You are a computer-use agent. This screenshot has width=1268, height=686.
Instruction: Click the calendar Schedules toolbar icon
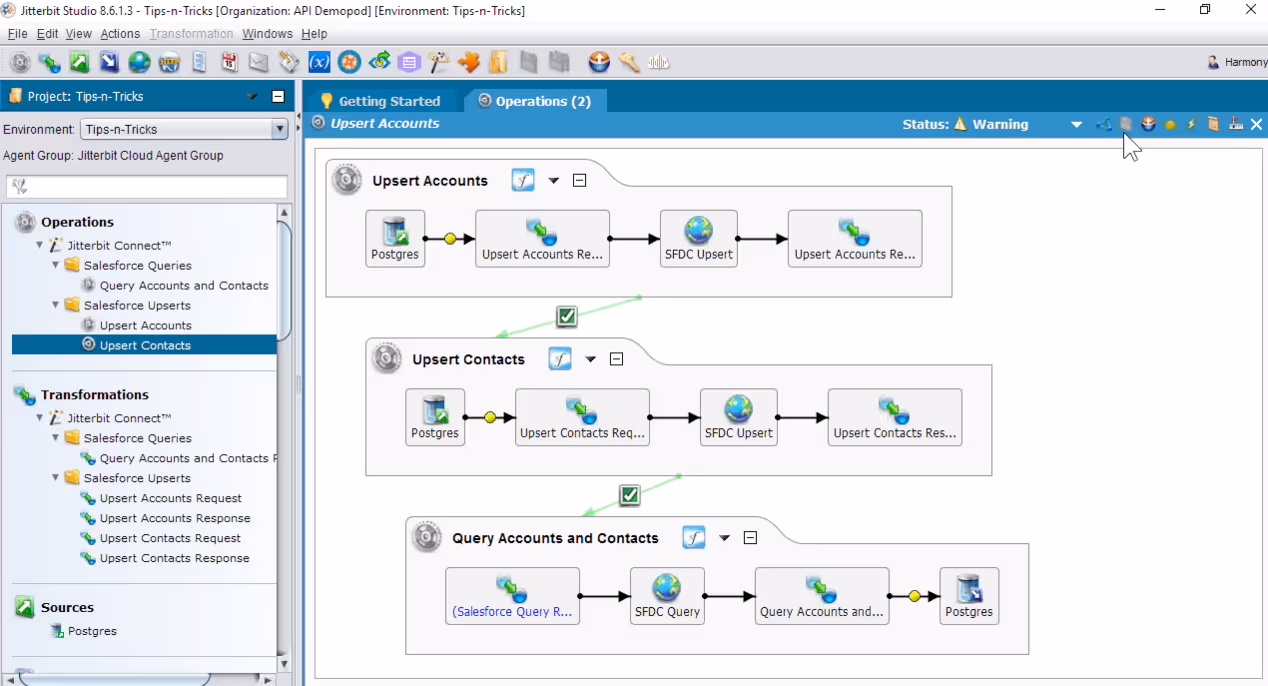click(x=230, y=62)
